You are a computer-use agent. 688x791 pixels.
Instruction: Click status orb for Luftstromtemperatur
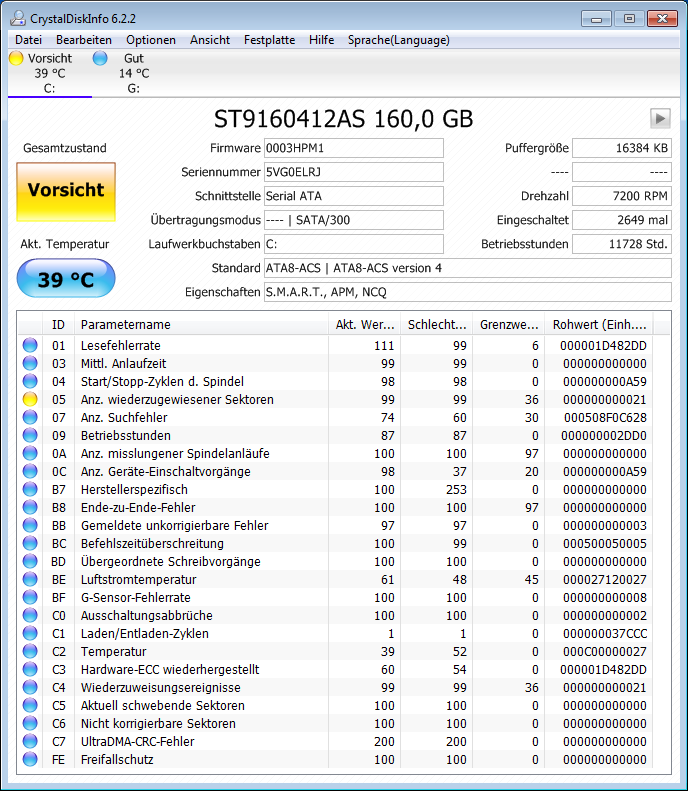(x=30, y=579)
